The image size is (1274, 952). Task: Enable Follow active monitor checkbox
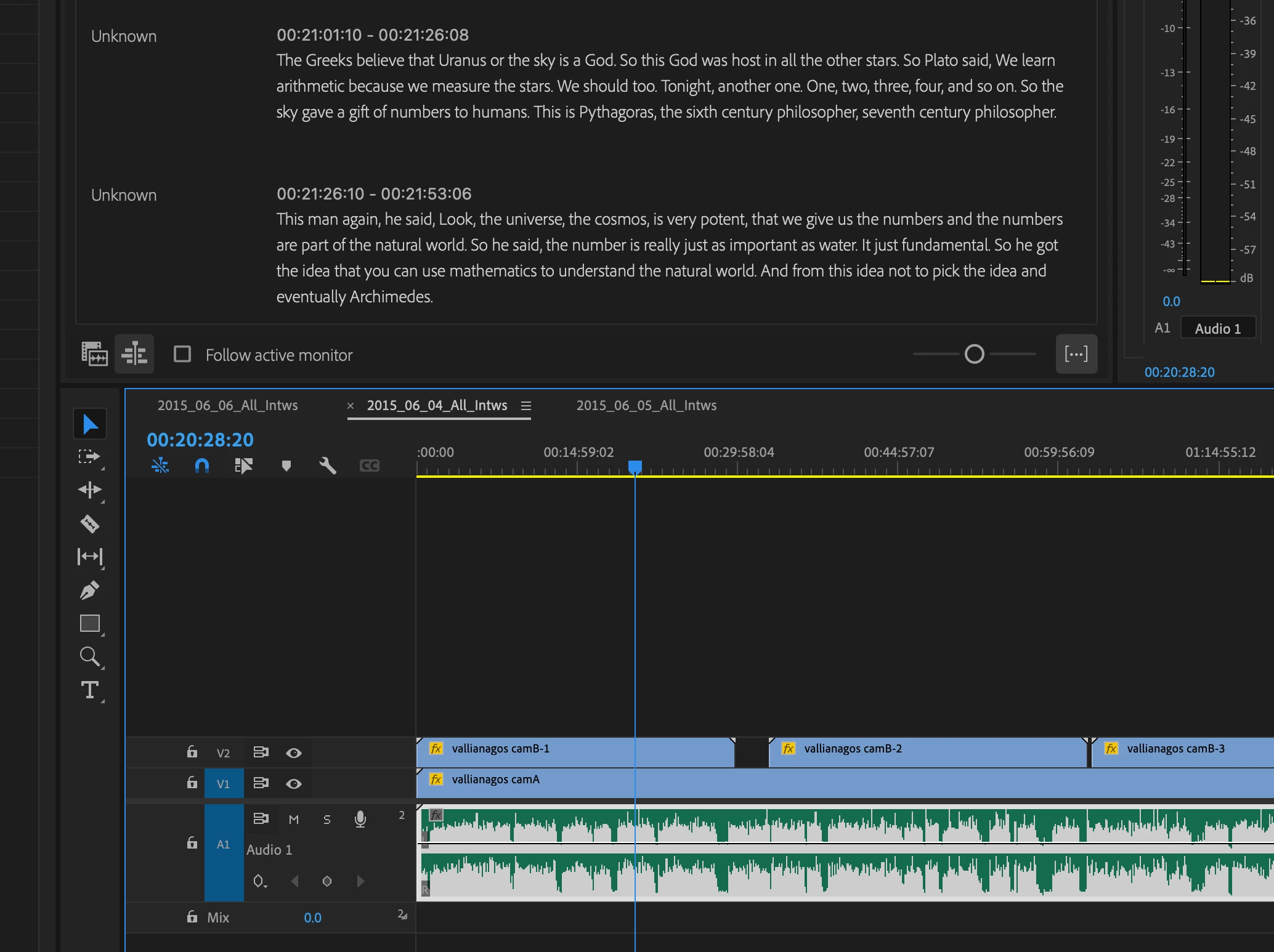point(182,354)
